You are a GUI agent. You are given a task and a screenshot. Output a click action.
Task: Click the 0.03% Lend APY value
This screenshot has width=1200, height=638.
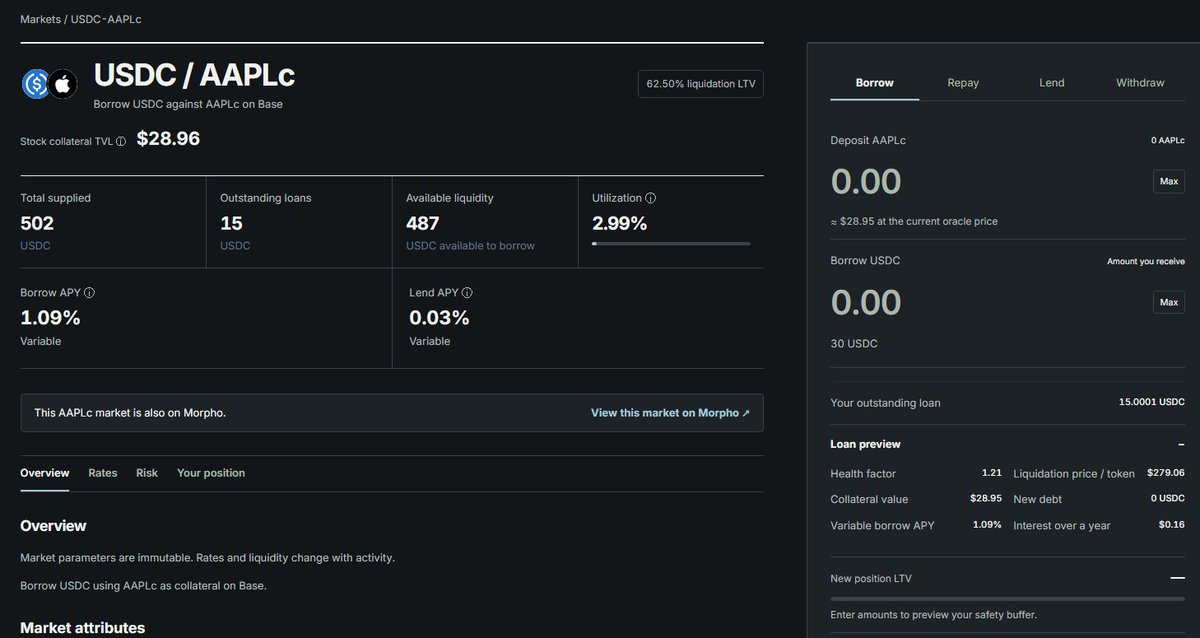pyautogui.click(x=439, y=318)
